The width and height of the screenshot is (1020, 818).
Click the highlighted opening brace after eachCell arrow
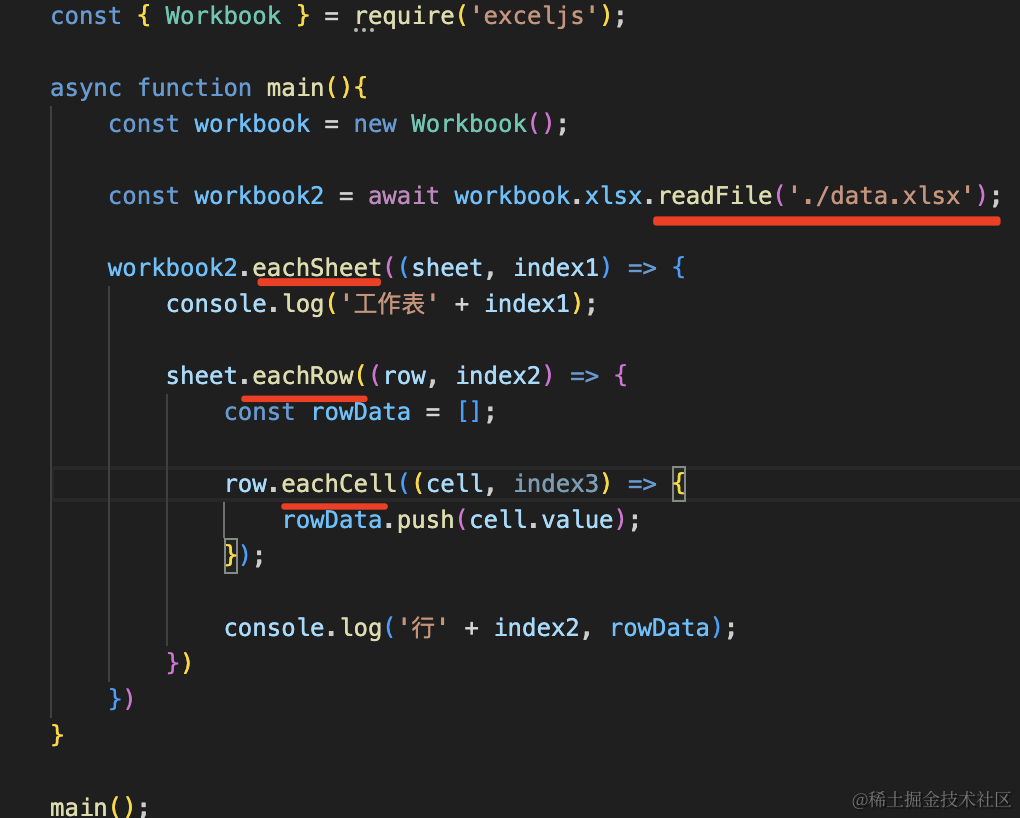[x=679, y=485]
